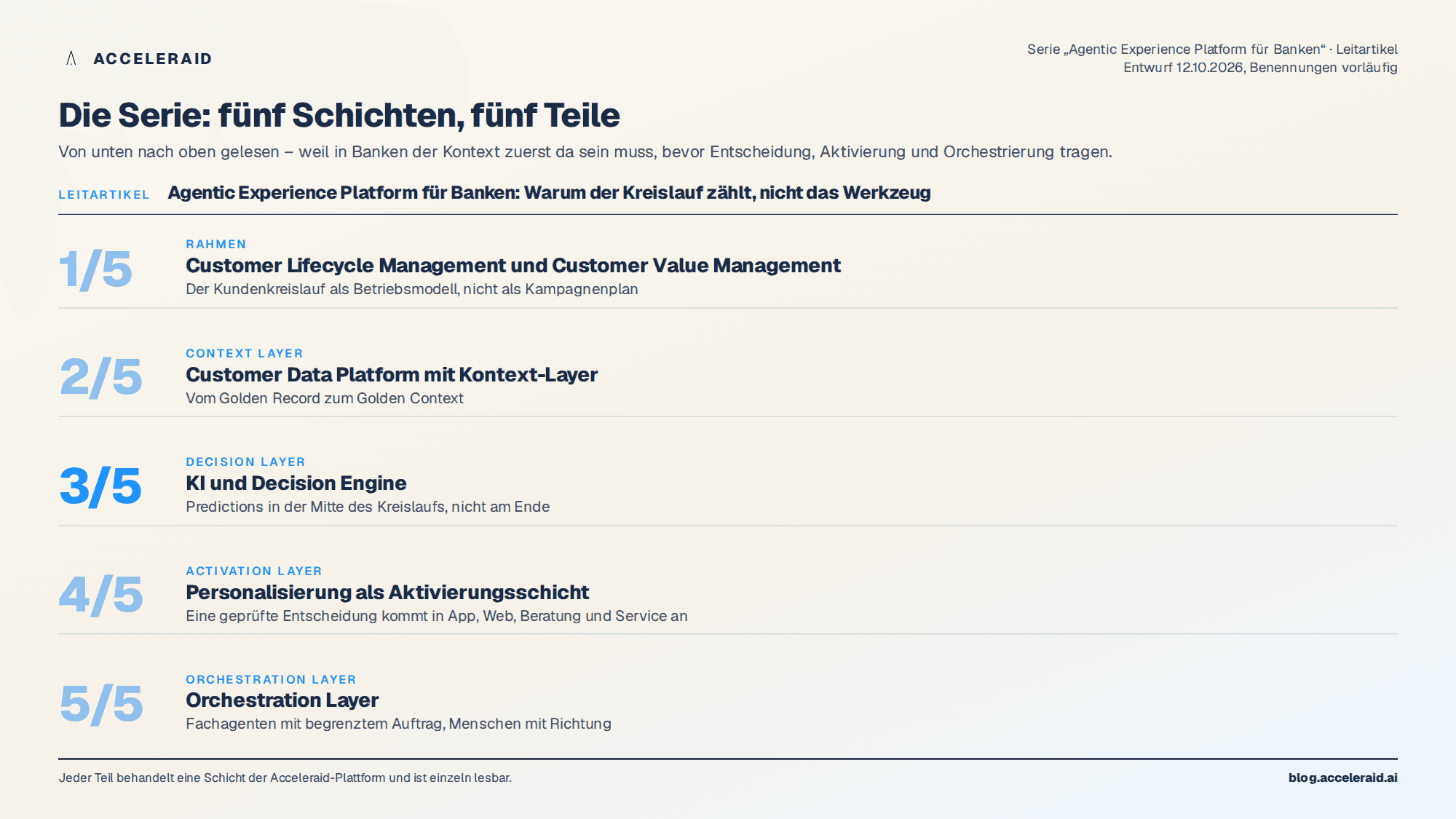Screen dimensions: 1456x819
Task: Click the ACTIVATION LAYER label
Action: click(x=254, y=571)
